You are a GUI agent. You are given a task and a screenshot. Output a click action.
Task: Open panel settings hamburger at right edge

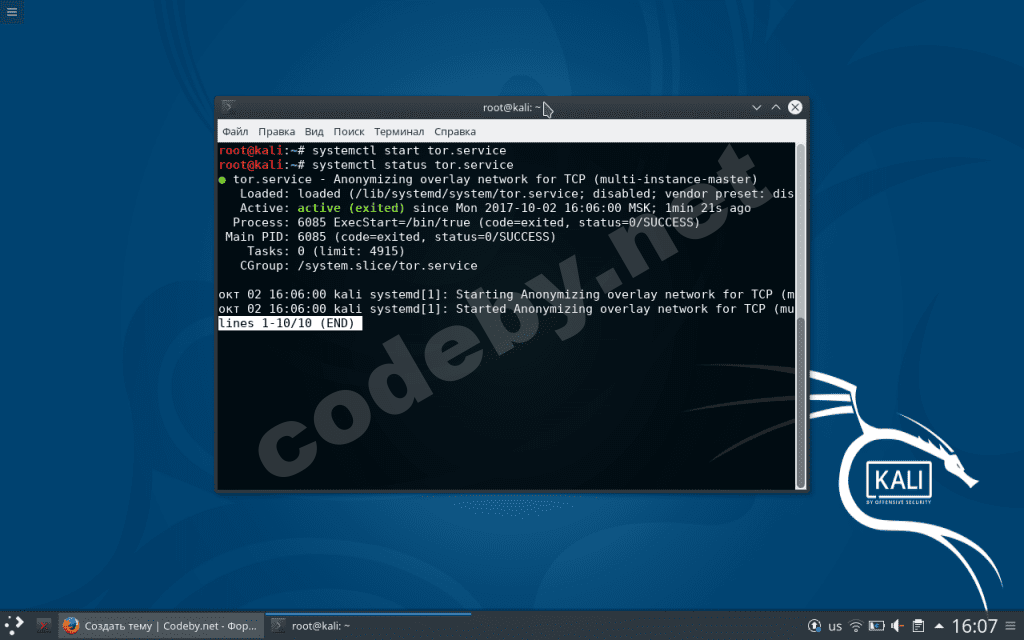1011,626
